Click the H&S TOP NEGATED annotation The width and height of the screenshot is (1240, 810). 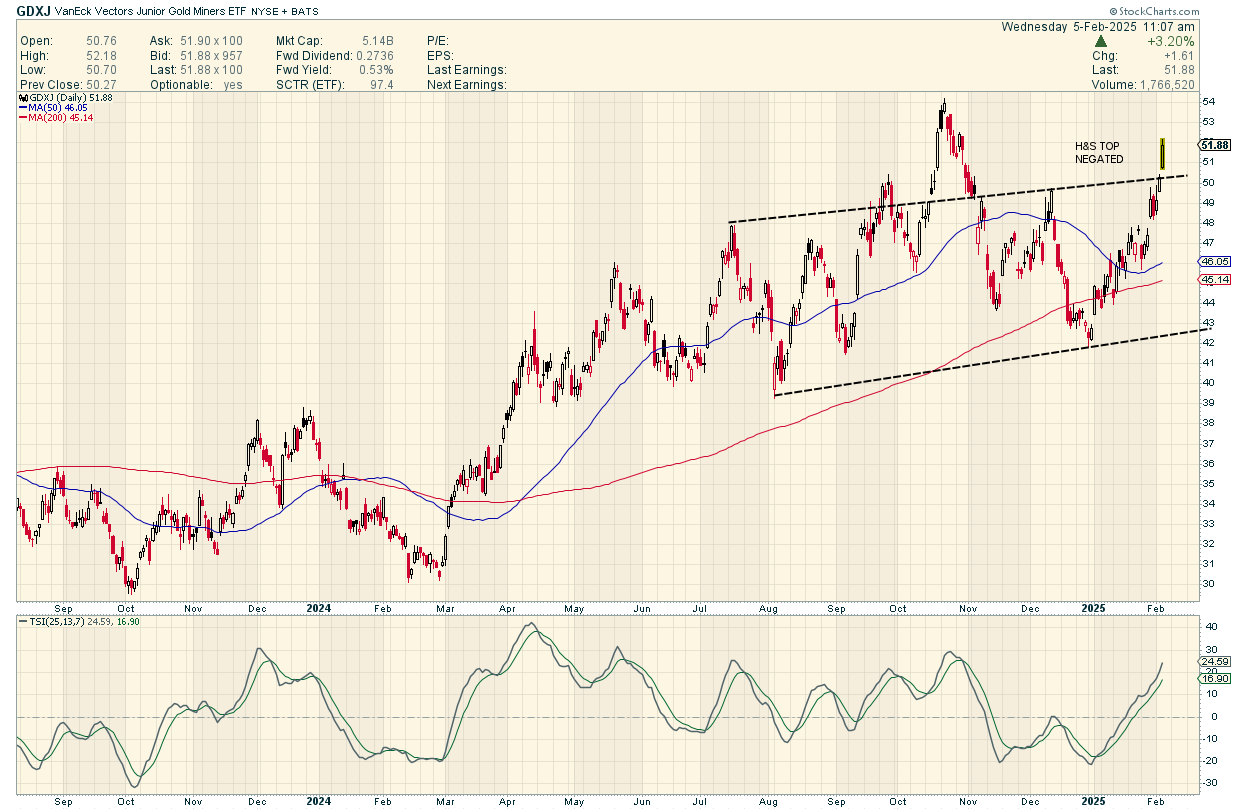(1099, 152)
